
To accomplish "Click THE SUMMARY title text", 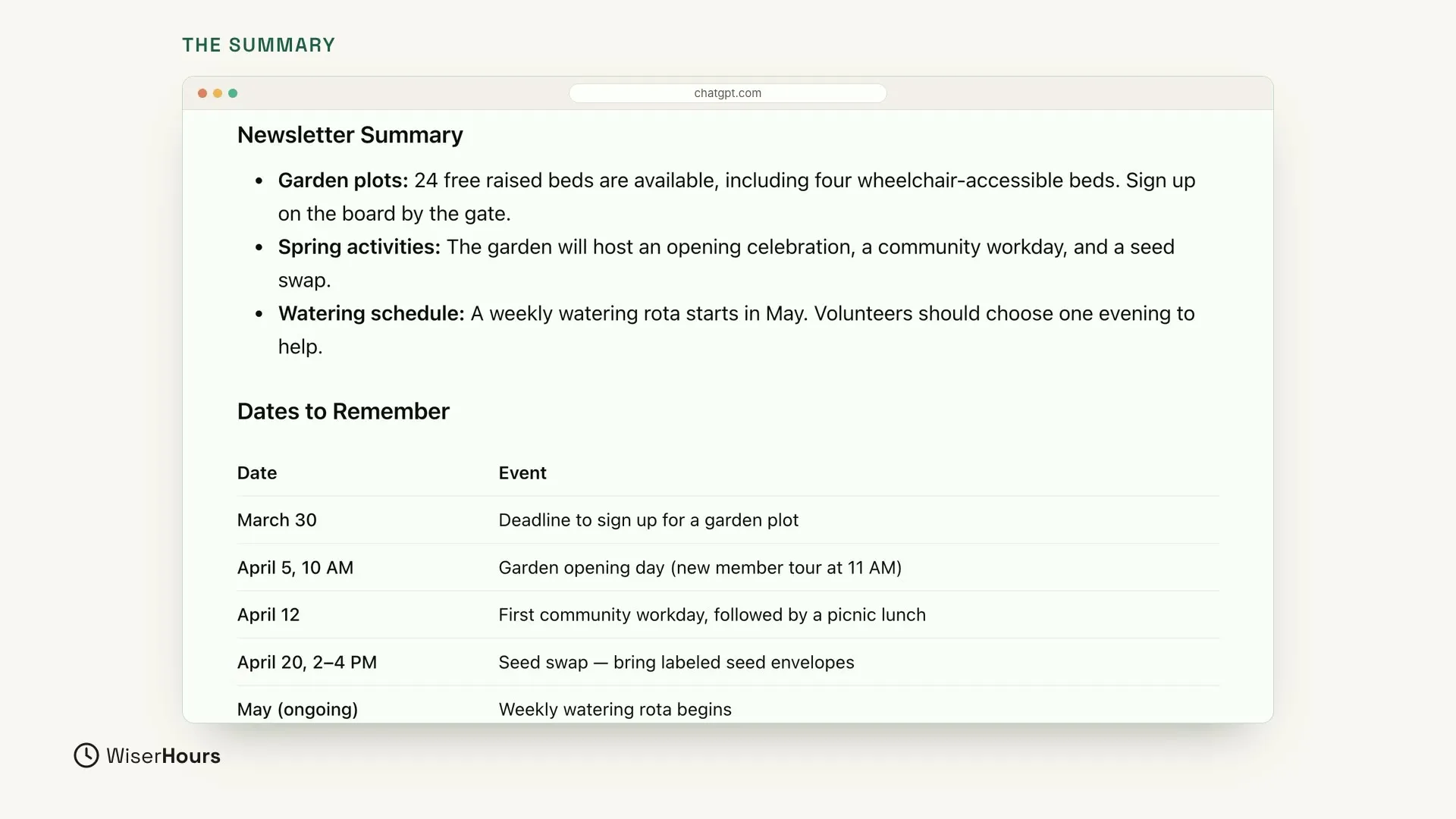I will coord(259,45).
